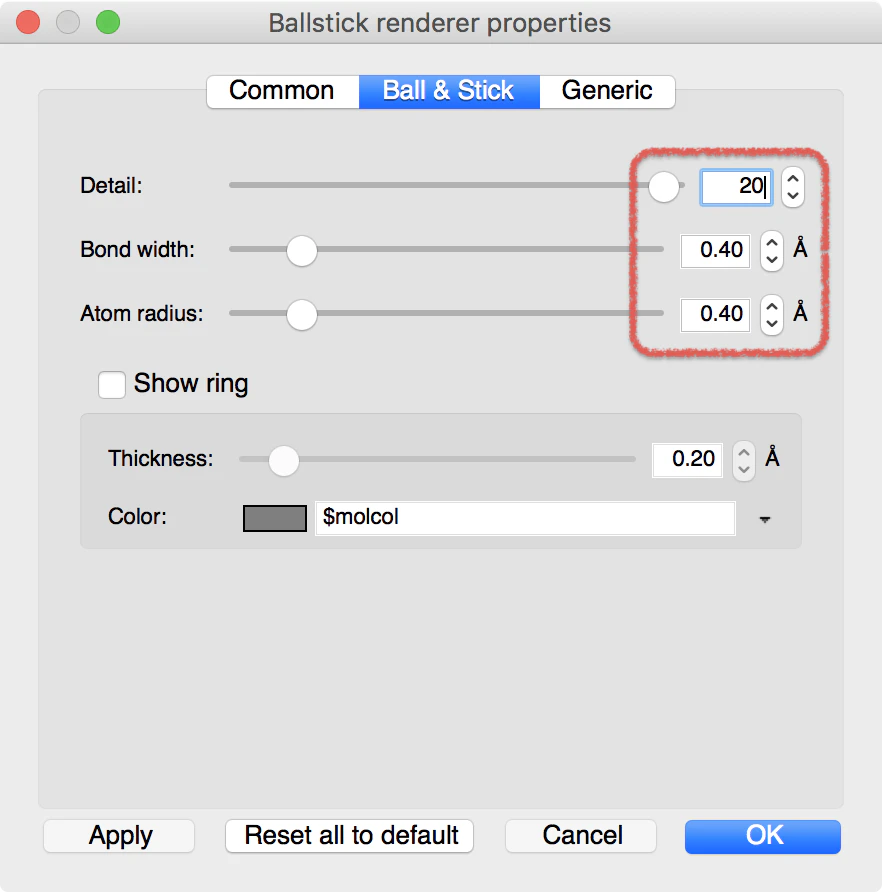This screenshot has height=892, width=882.
Task: Decrement the Detail stepper down arrow
Action: 793,196
